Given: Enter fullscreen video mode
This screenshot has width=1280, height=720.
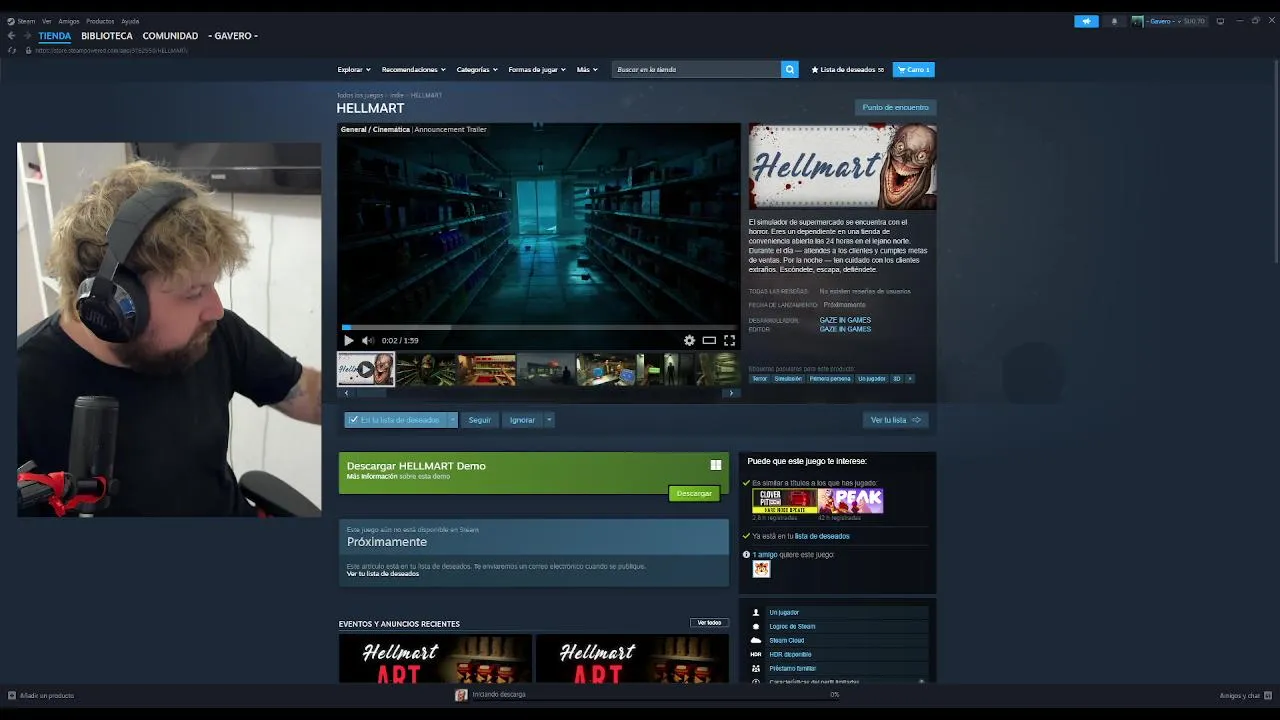Looking at the screenshot, I should [729, 341].
